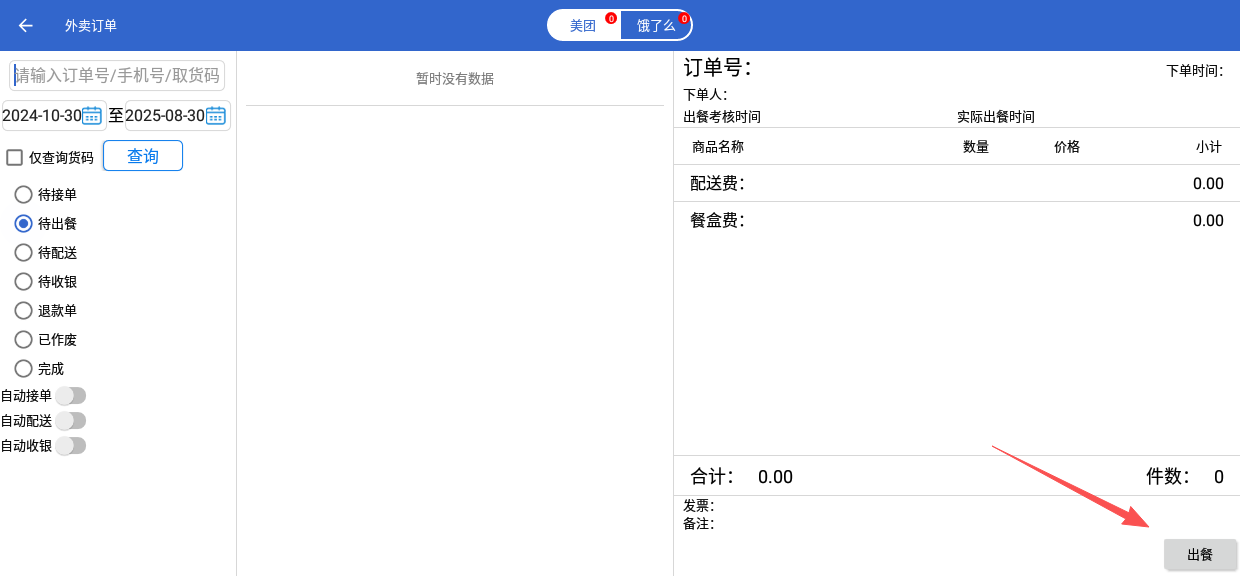Select the 待配送 radio option
Image resolution: width=1240 pixels, height=576 pixels.
click(x=23, y=253)
